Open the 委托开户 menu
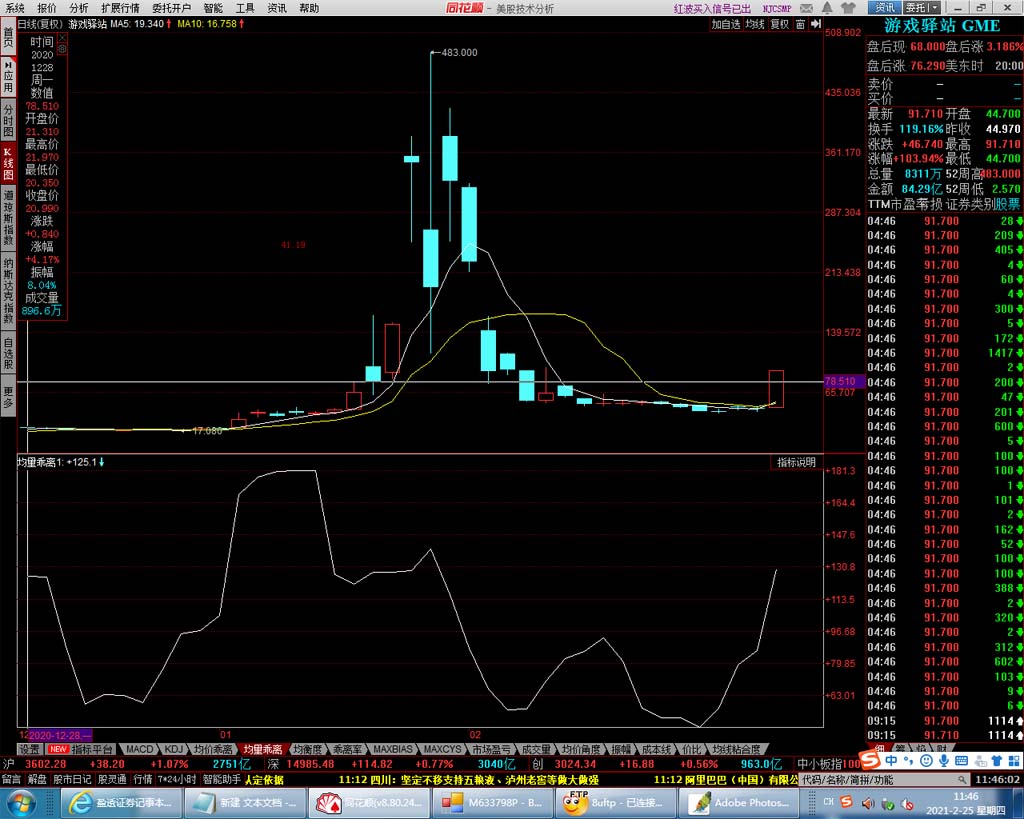The width and height of the screenshot is (1024, 819). click(171, 8)
